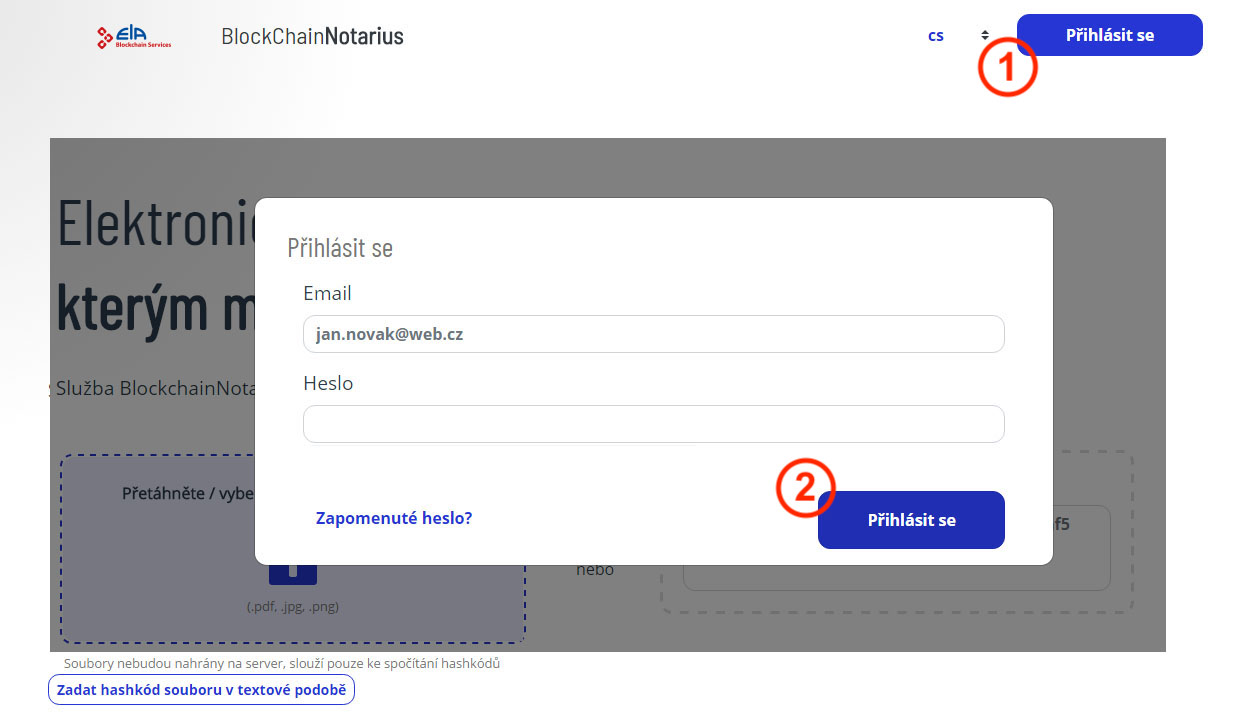Click the BlockChainNotarius site title
Screen dimensions: 1258x718
tap(312, 37)
